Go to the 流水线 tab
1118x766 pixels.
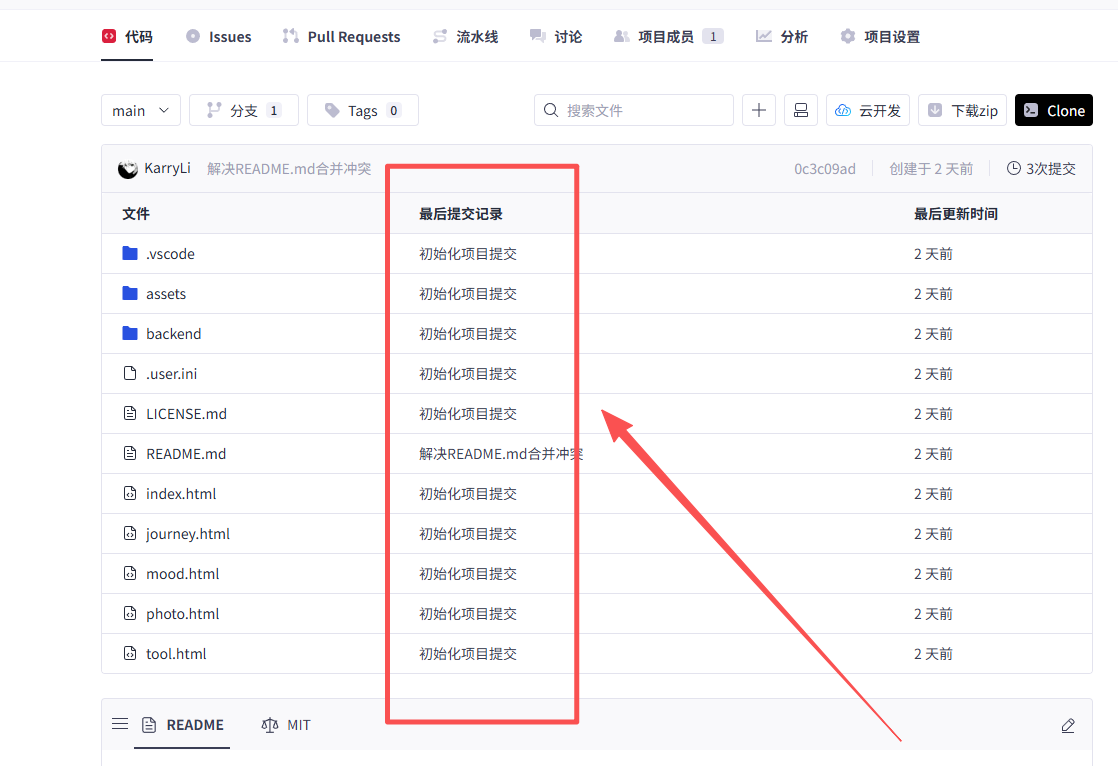(466, 36)
